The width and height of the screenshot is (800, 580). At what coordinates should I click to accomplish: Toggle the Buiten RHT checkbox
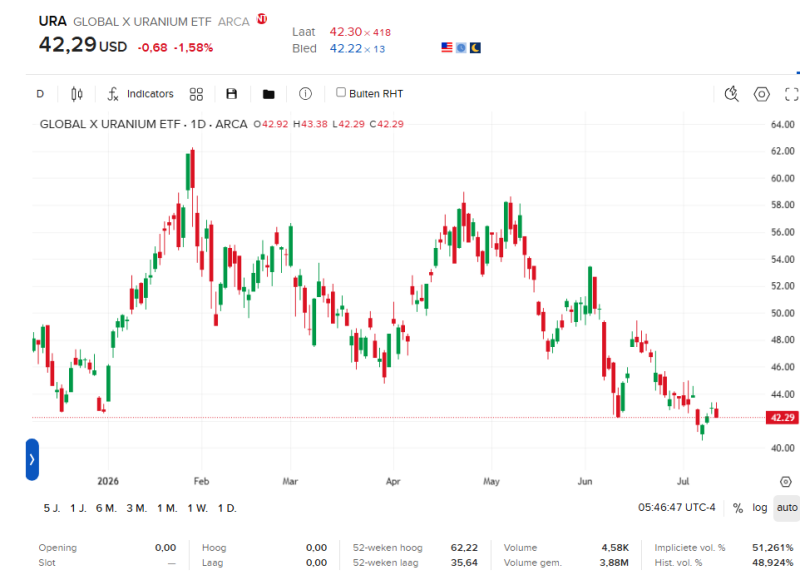(x=341, y=92)
